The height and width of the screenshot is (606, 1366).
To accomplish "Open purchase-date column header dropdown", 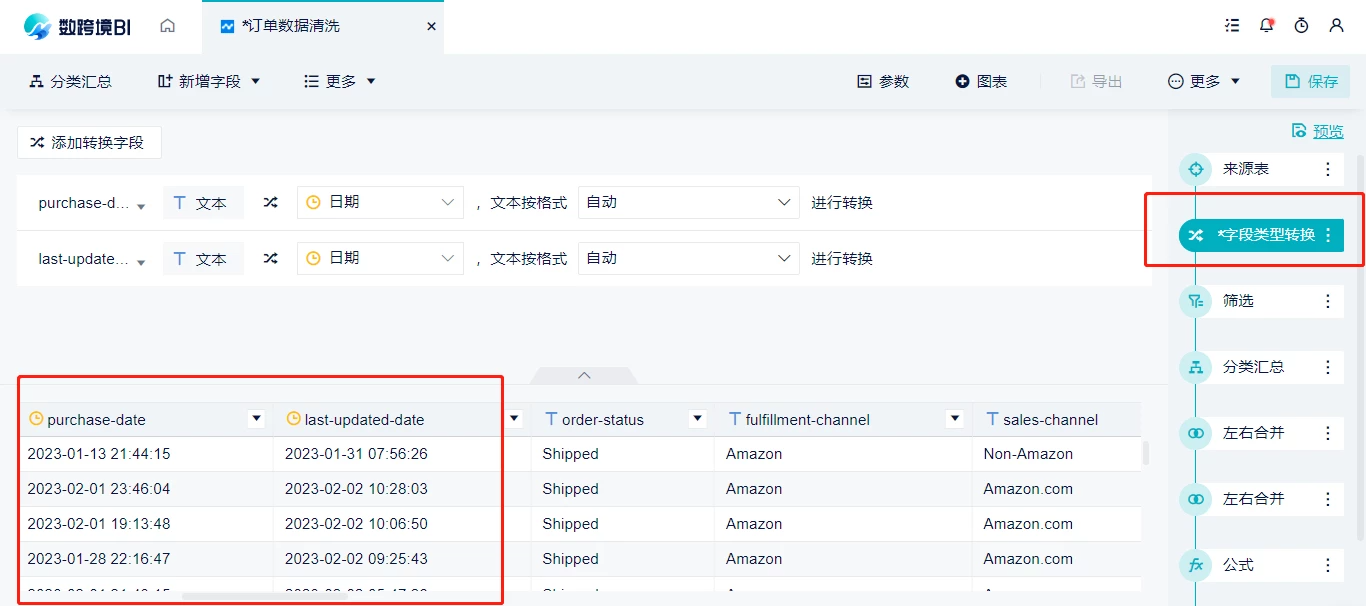I will tap(256, 419).
